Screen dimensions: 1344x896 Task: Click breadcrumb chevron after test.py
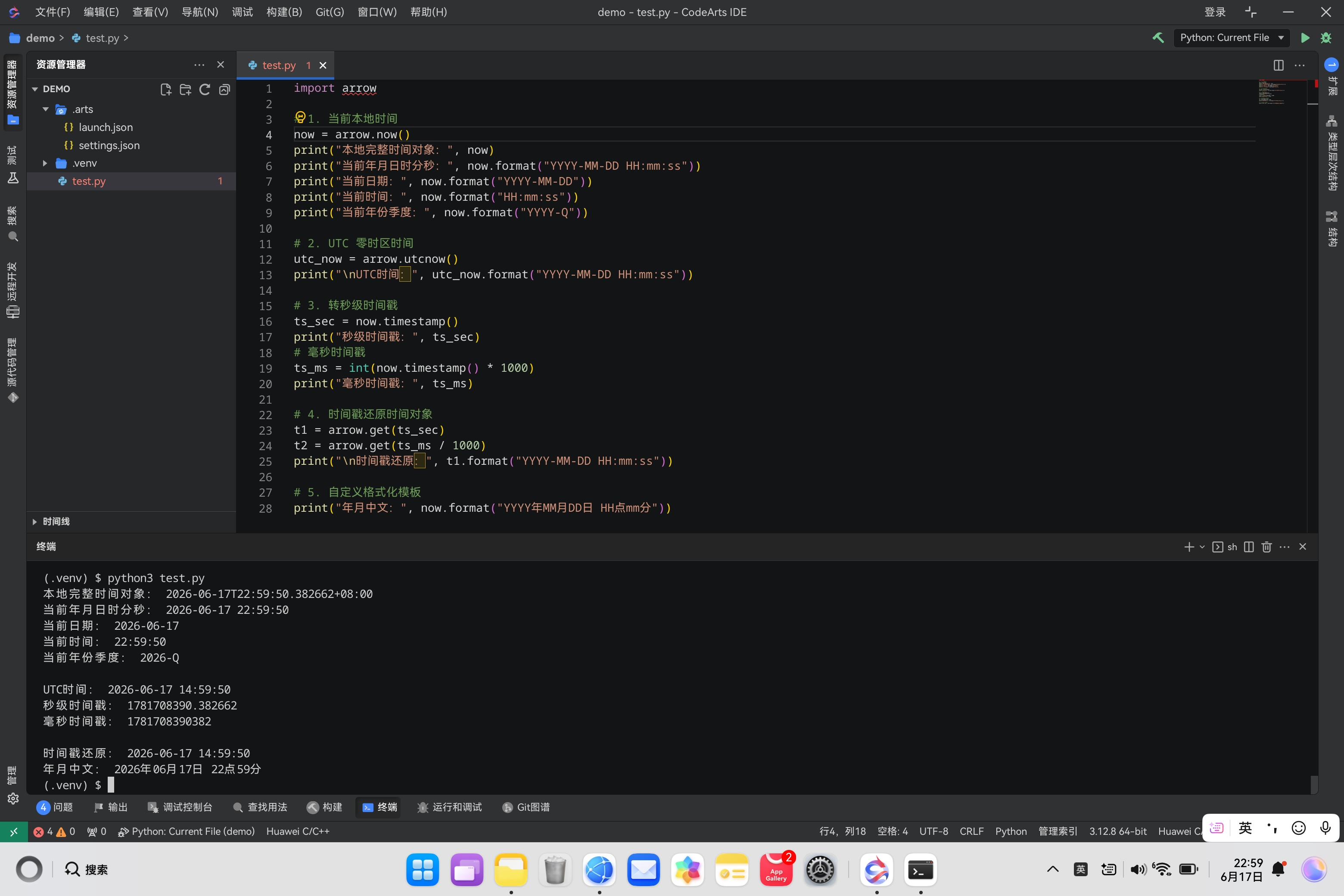tap(126, 38)
